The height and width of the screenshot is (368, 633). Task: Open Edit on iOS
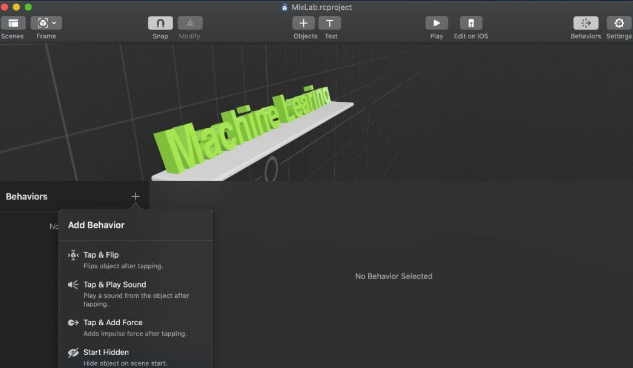[471, 23]
